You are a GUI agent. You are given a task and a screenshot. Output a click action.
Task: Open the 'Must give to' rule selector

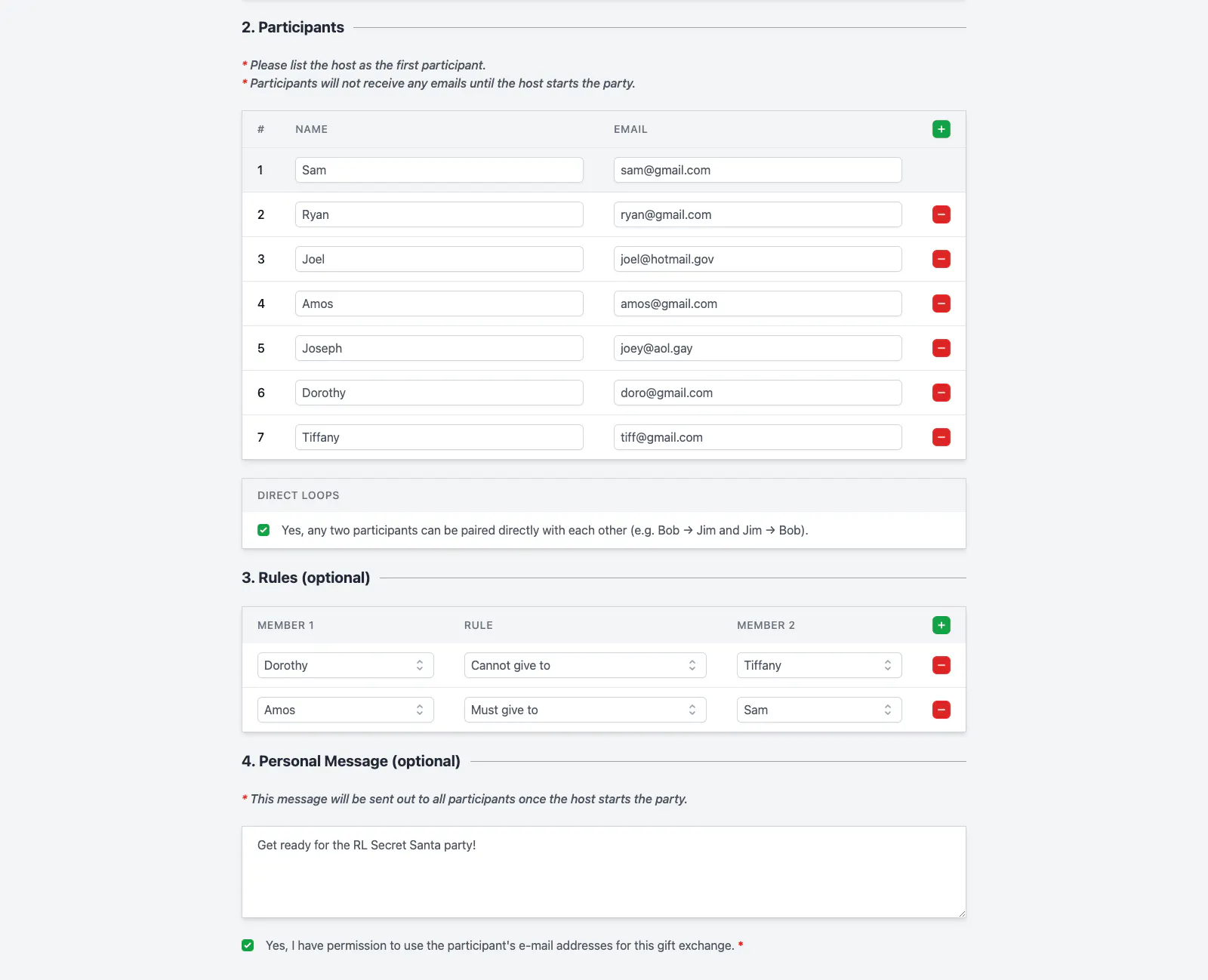pos(584,710)
